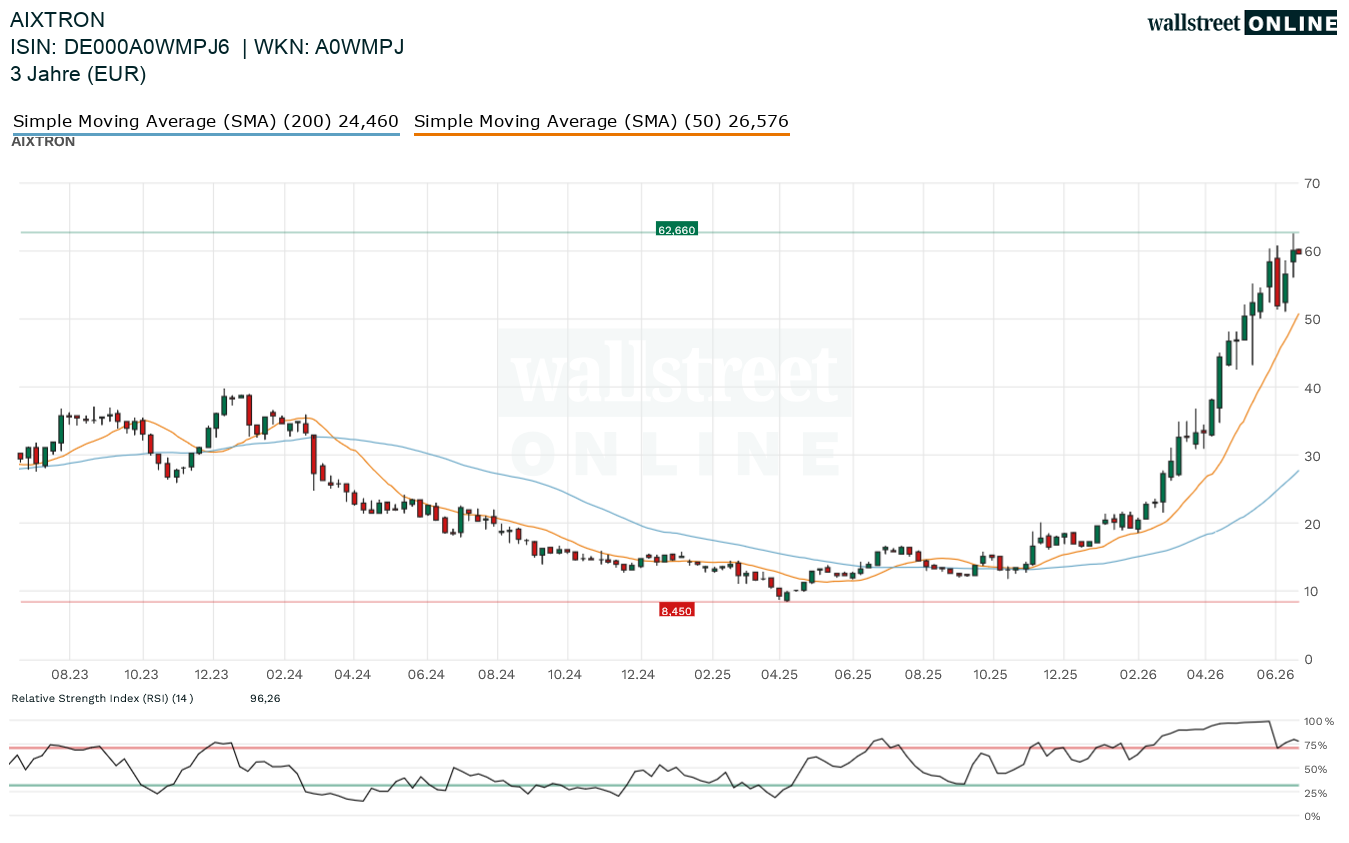Click the 06.25 date axis label
The height and width of the screenshot is (843, 1349).
[x=852, y=675]
